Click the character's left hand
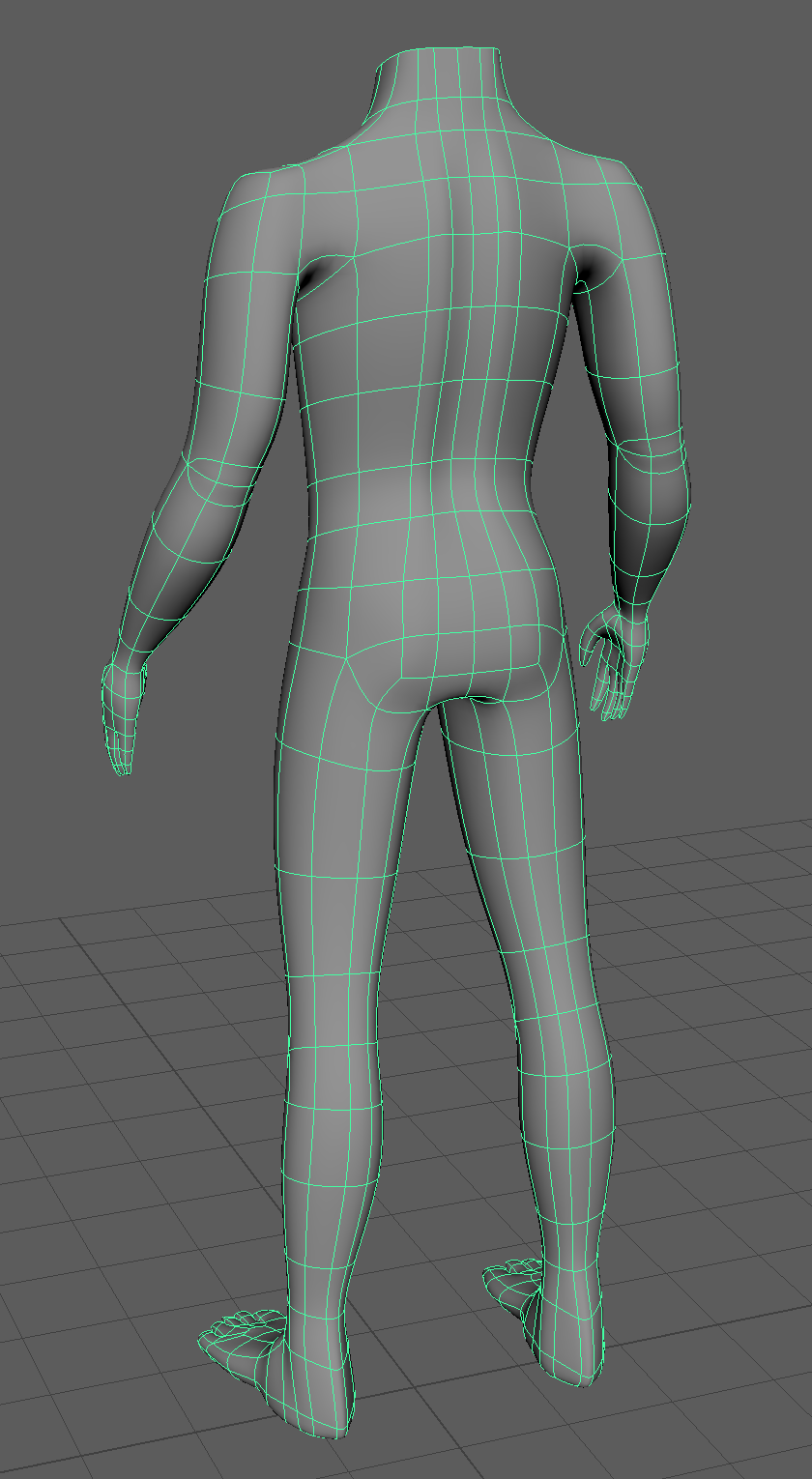 (x=123, y=715)
